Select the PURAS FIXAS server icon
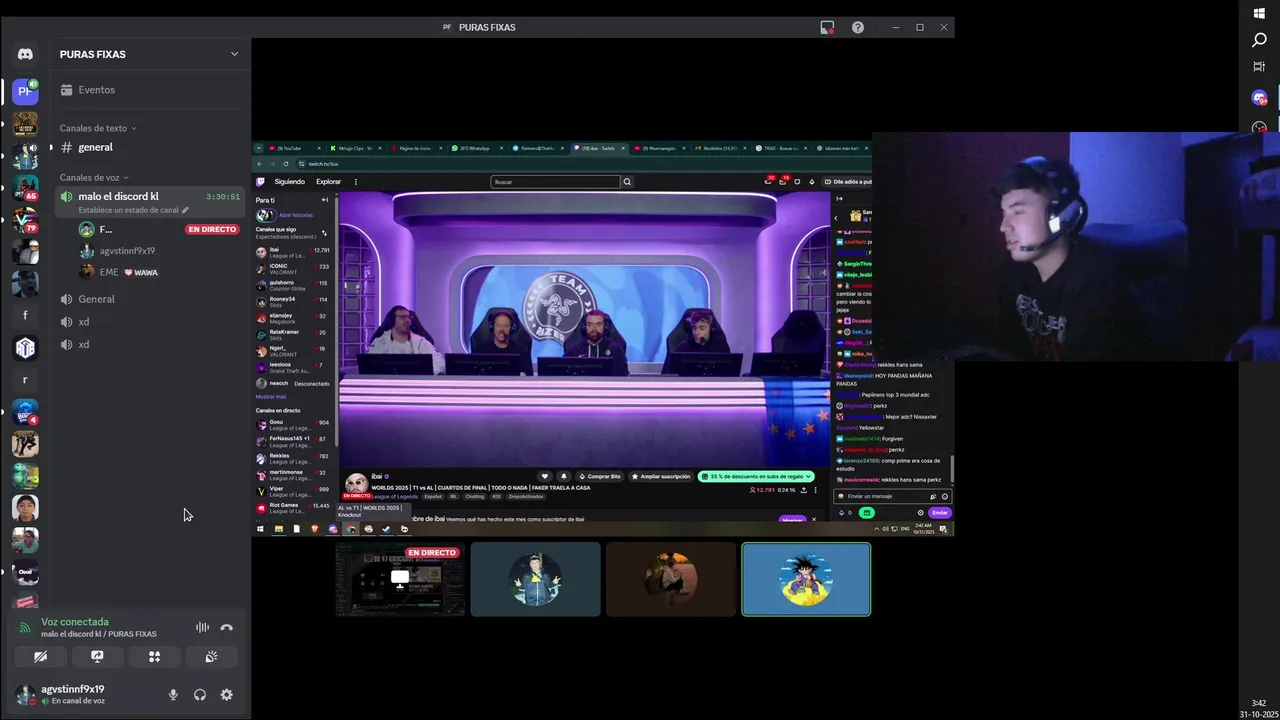Screen dimensions: 1280x720 (x=25, y=91)
